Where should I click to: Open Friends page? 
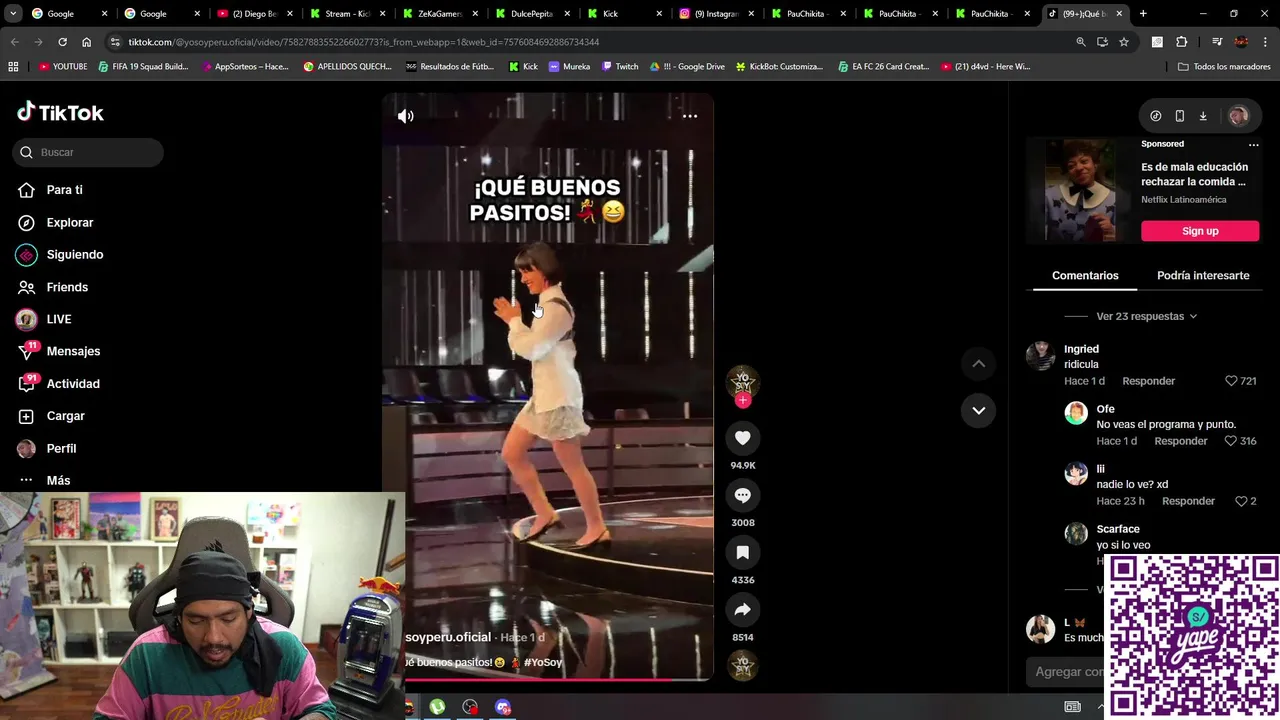click(x=67, y=287)
